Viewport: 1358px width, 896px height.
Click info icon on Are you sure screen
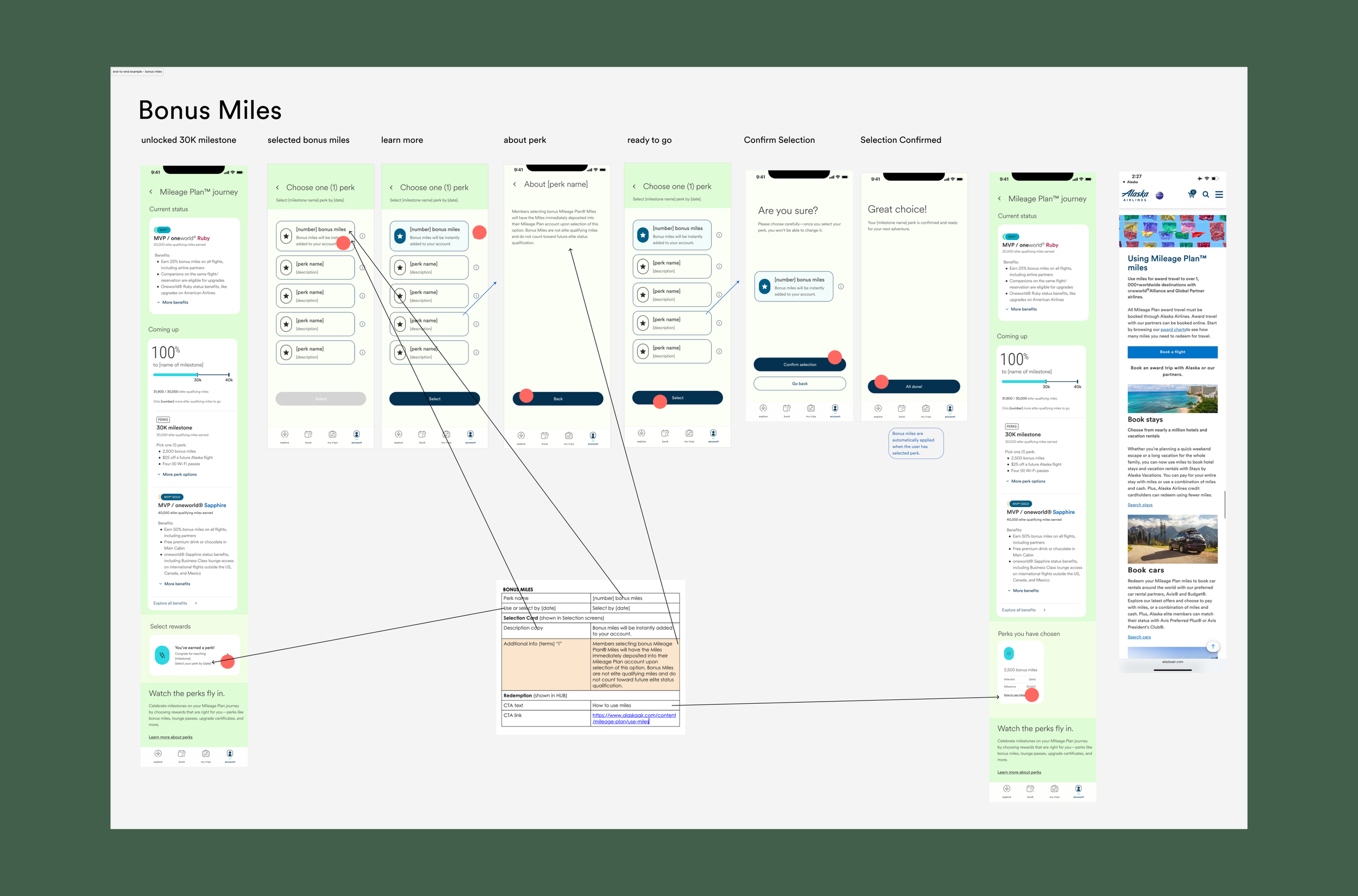[x=841, y=287]
